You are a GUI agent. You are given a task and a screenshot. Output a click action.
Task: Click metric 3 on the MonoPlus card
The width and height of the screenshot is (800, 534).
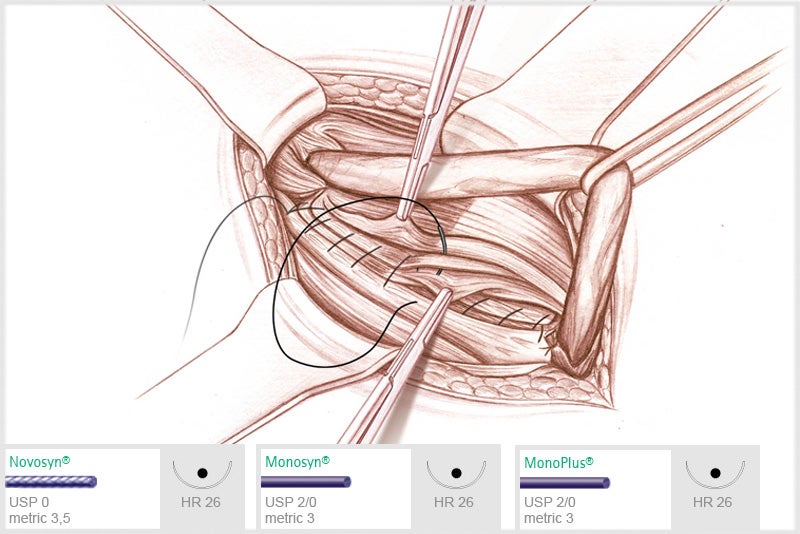click(548, 518)
